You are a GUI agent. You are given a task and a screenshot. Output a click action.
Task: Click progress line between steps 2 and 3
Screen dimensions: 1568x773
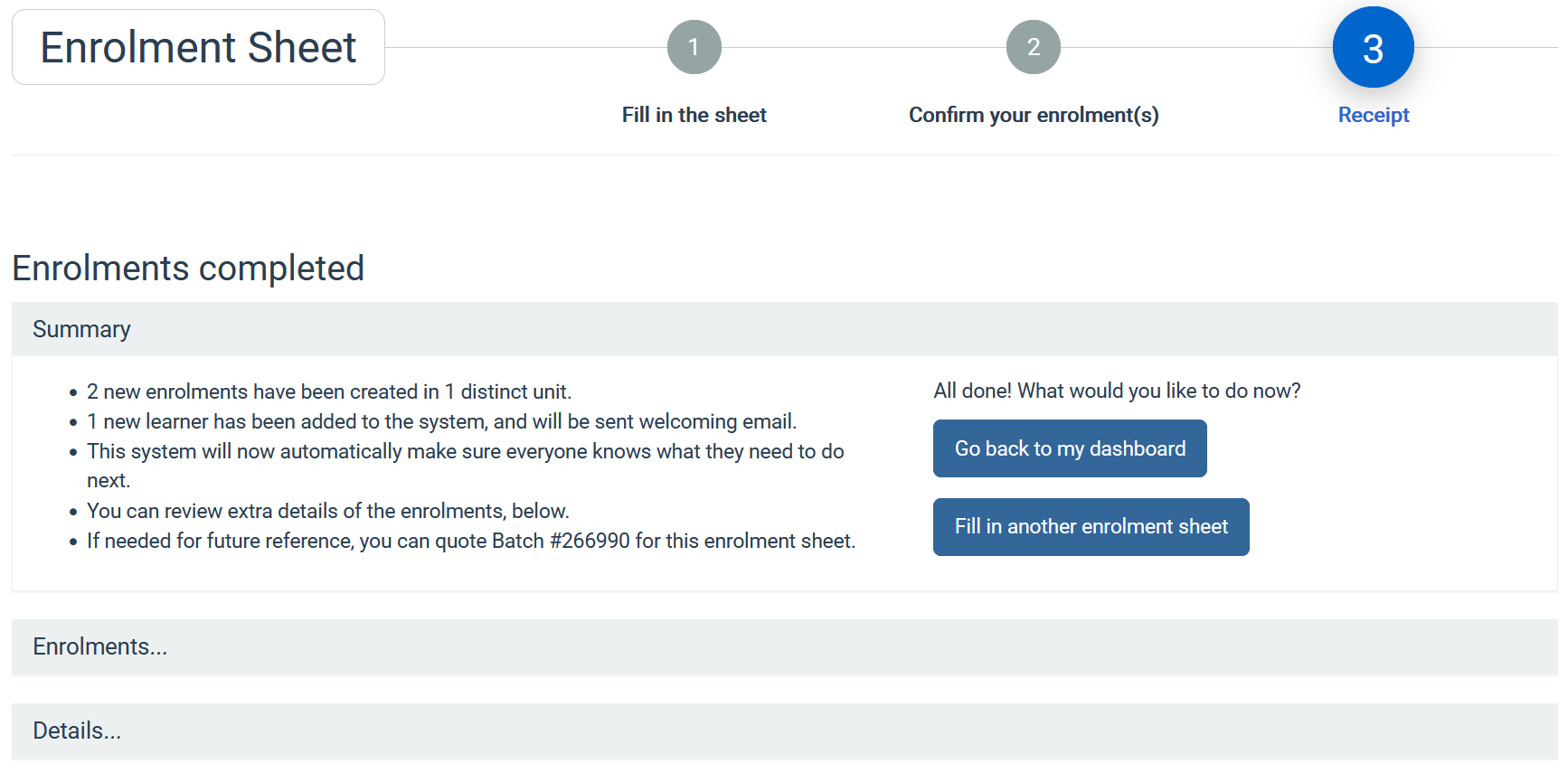[1196, 47]
